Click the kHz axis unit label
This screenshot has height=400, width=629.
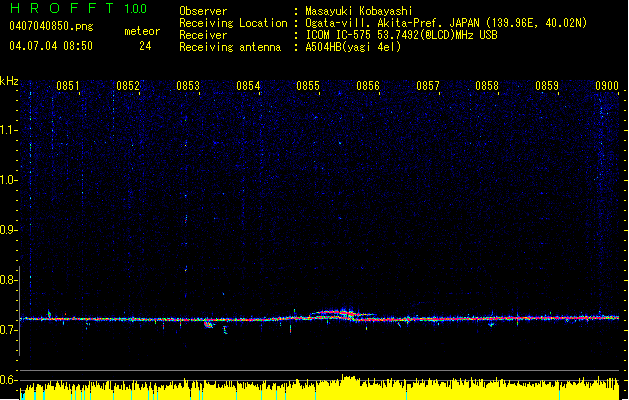click(x=9, y=81)
